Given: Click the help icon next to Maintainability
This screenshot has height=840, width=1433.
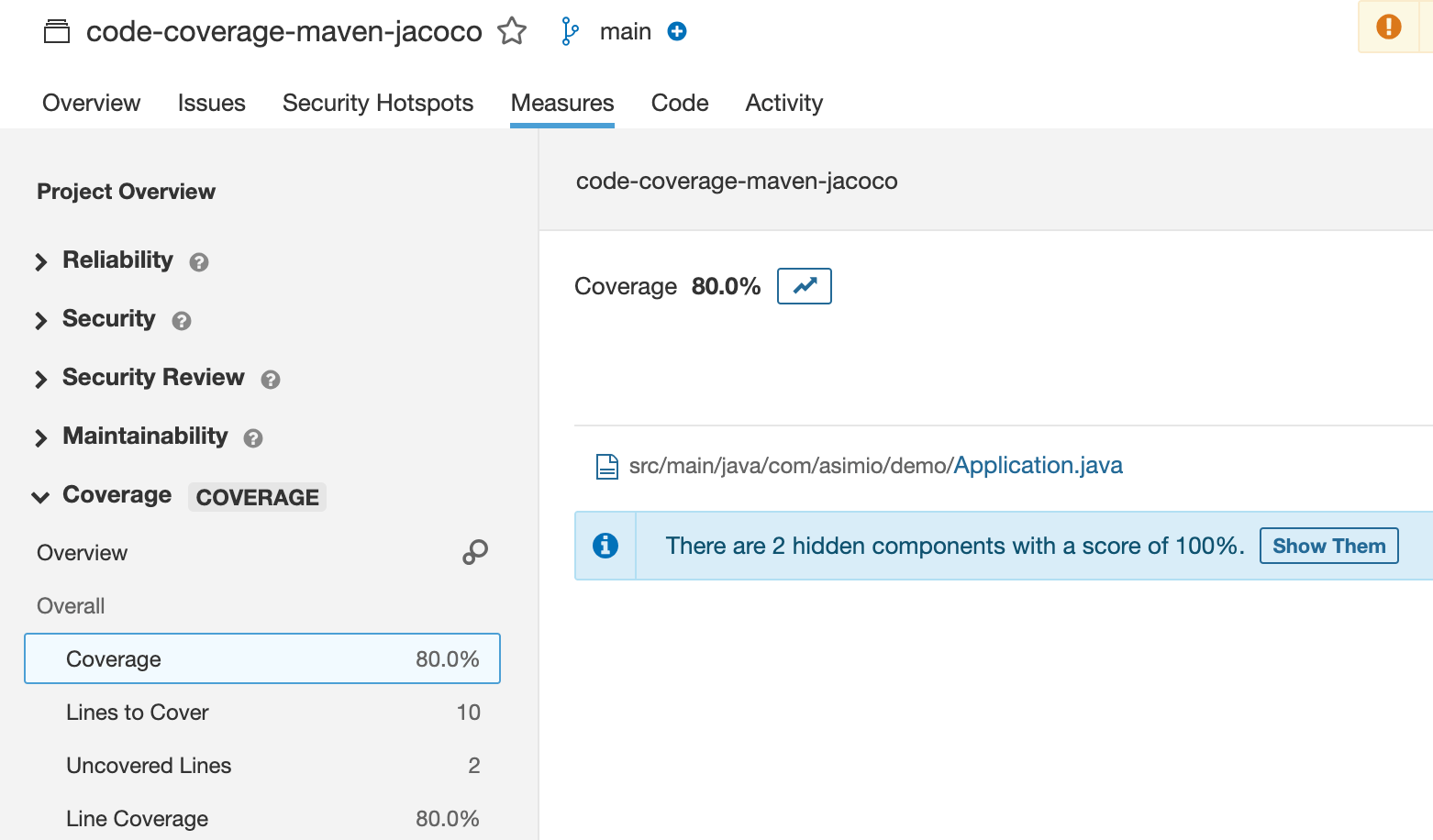Looking at the screenshot, I should (253, 438).
